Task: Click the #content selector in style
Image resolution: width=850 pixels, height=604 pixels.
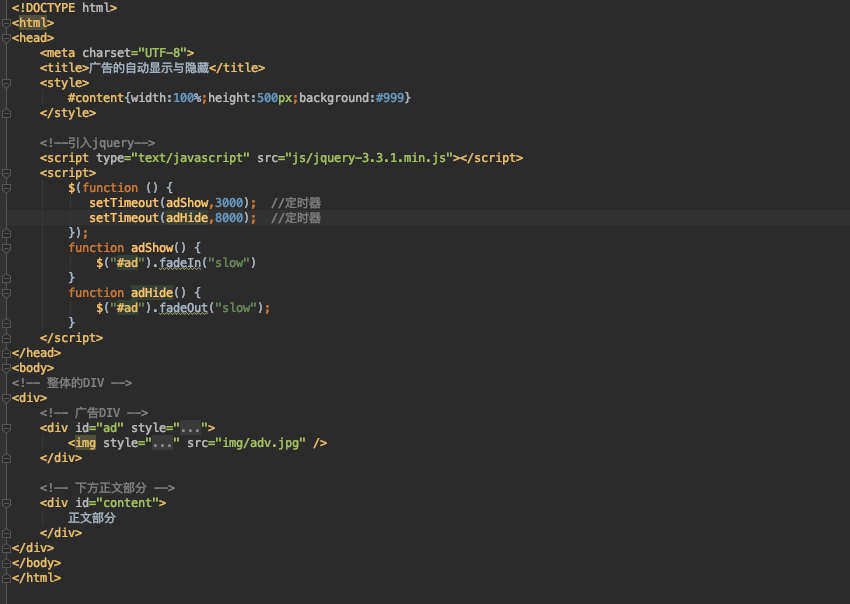Action: coord(96,98)
